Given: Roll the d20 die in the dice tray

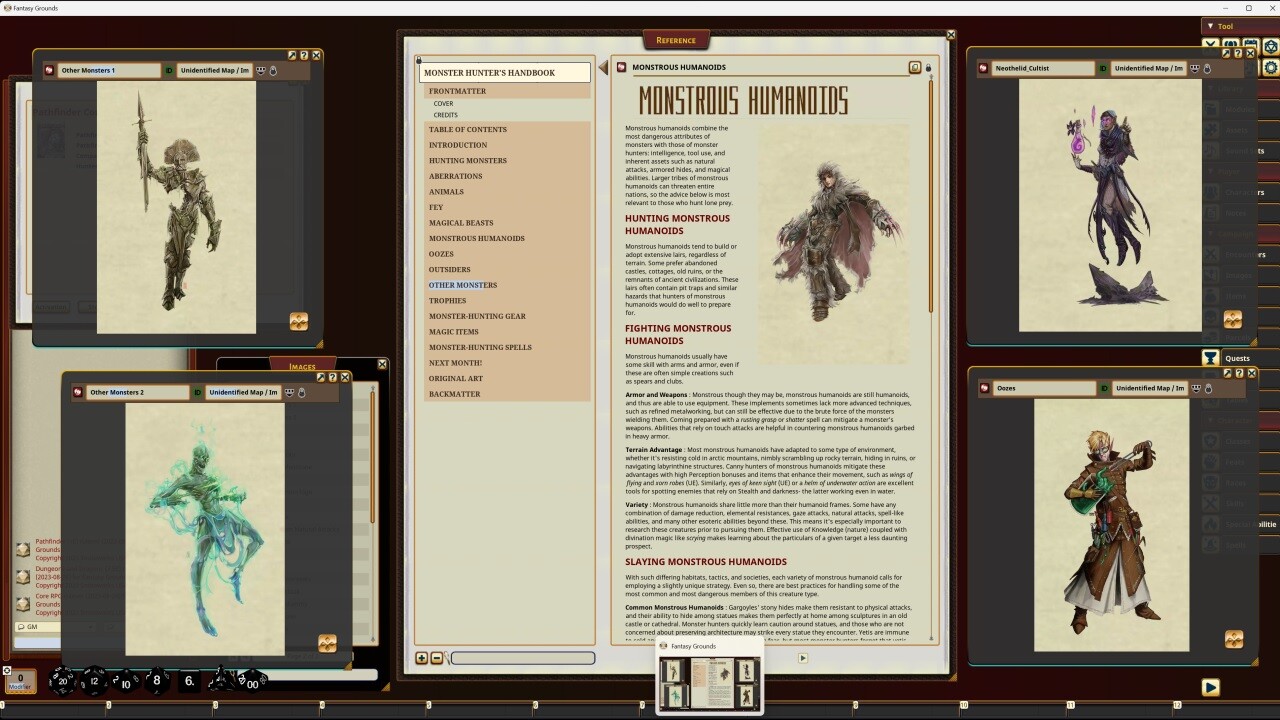Looking at the screenshot, I should tap(63, 681).
